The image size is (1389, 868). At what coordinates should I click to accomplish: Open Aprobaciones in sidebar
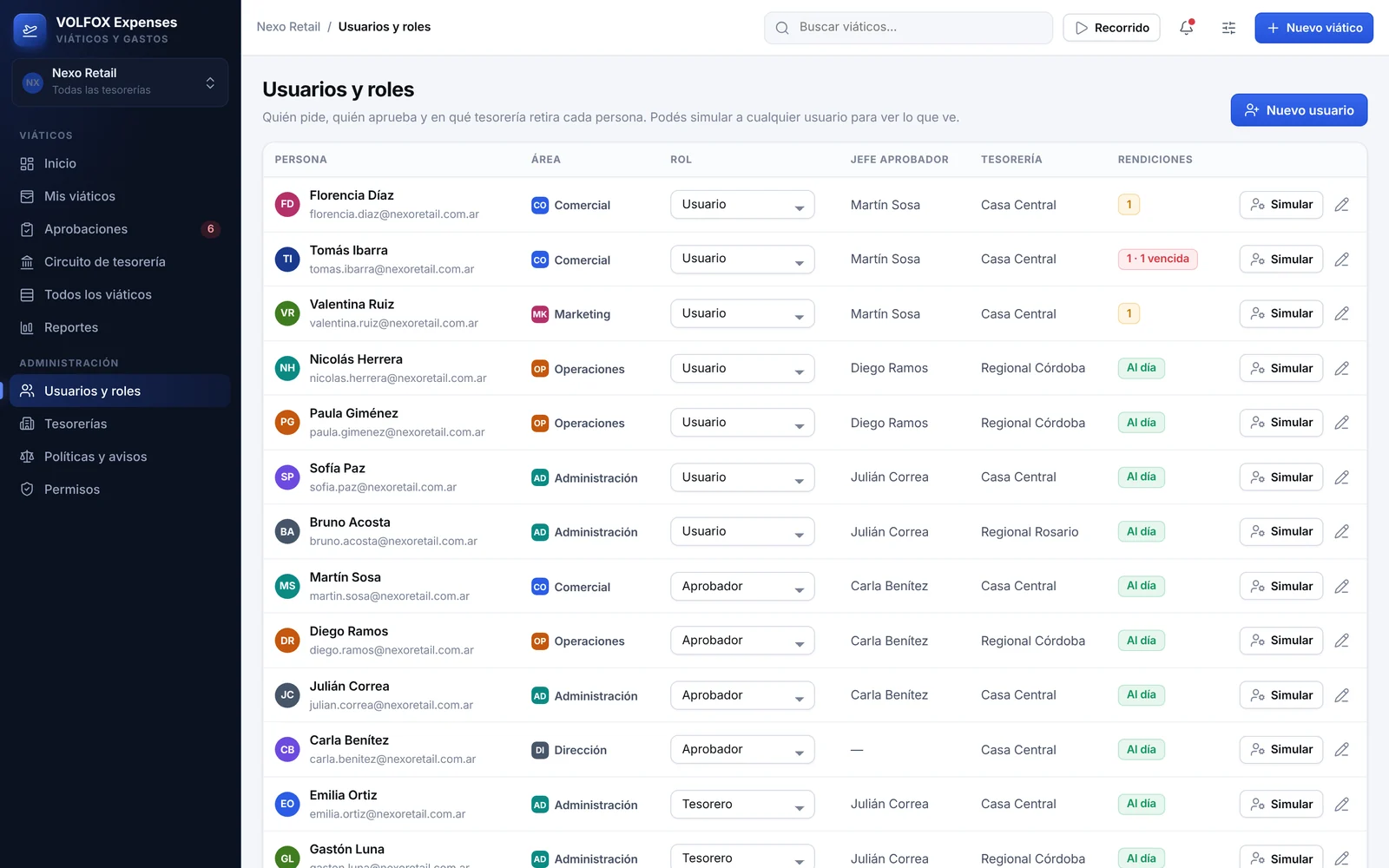(x=120, y=229)
